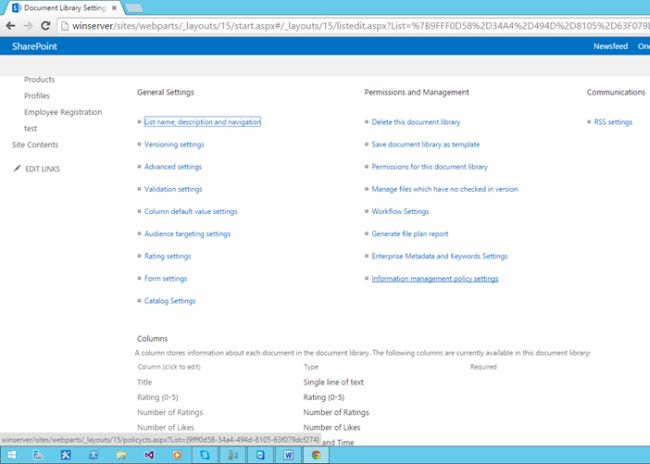Reload the page with refresh icon
650x464 pixels.
point(46,26)
